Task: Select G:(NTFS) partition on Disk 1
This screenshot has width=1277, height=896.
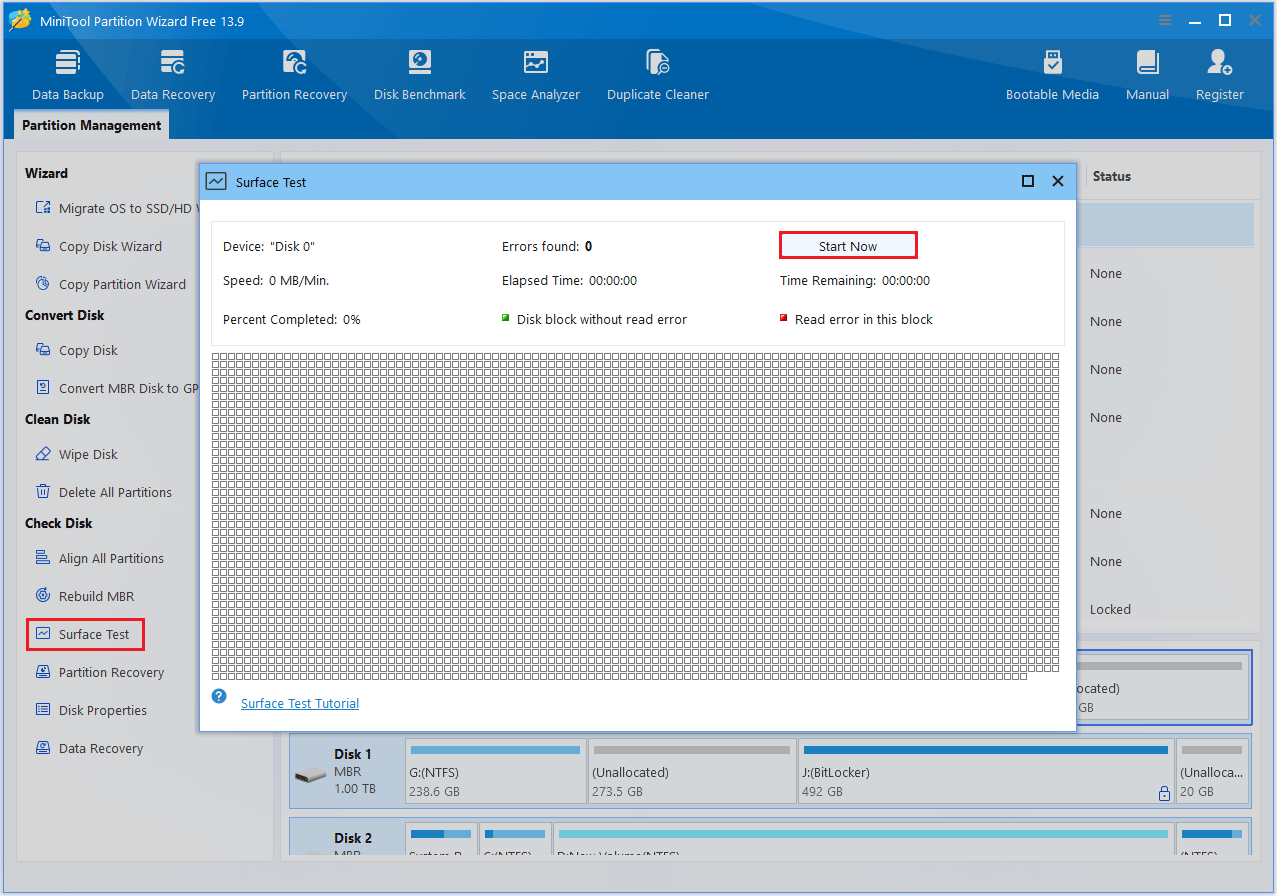Action: [496, 772]
